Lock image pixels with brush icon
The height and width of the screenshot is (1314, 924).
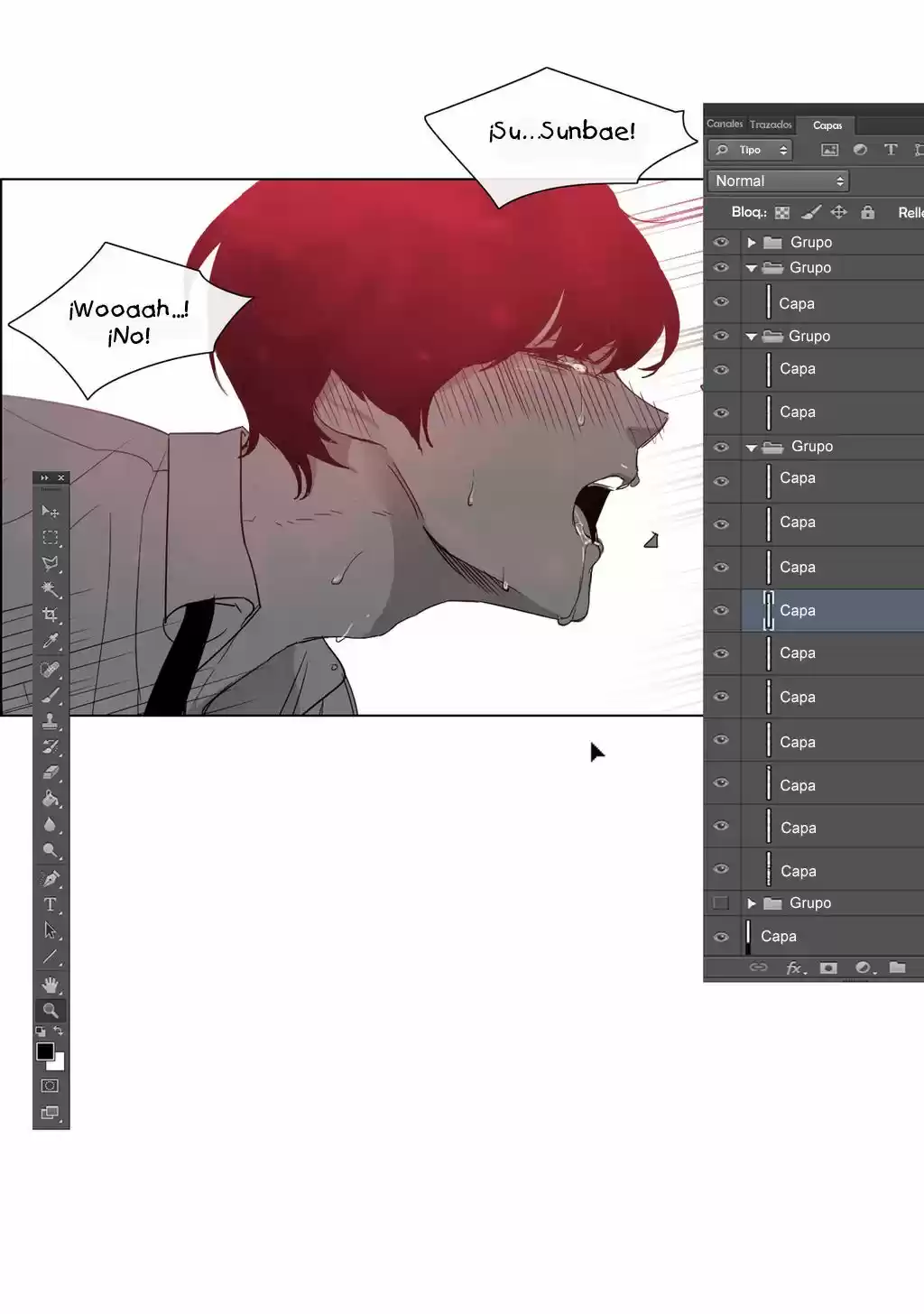(x=811, y=212)
